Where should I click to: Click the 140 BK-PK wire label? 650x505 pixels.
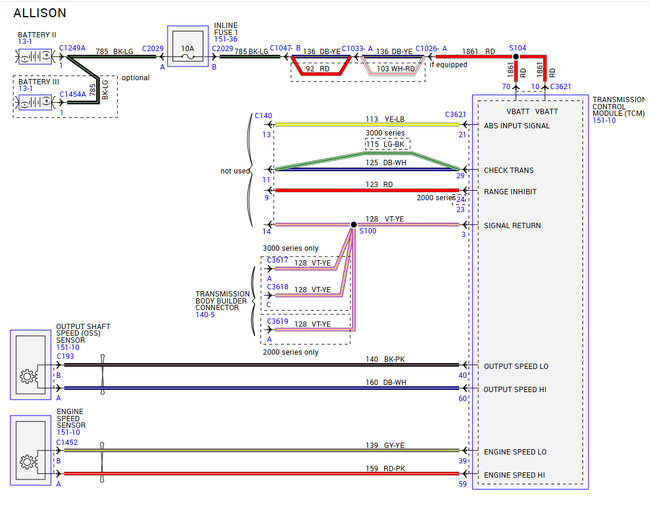[385, 359]
